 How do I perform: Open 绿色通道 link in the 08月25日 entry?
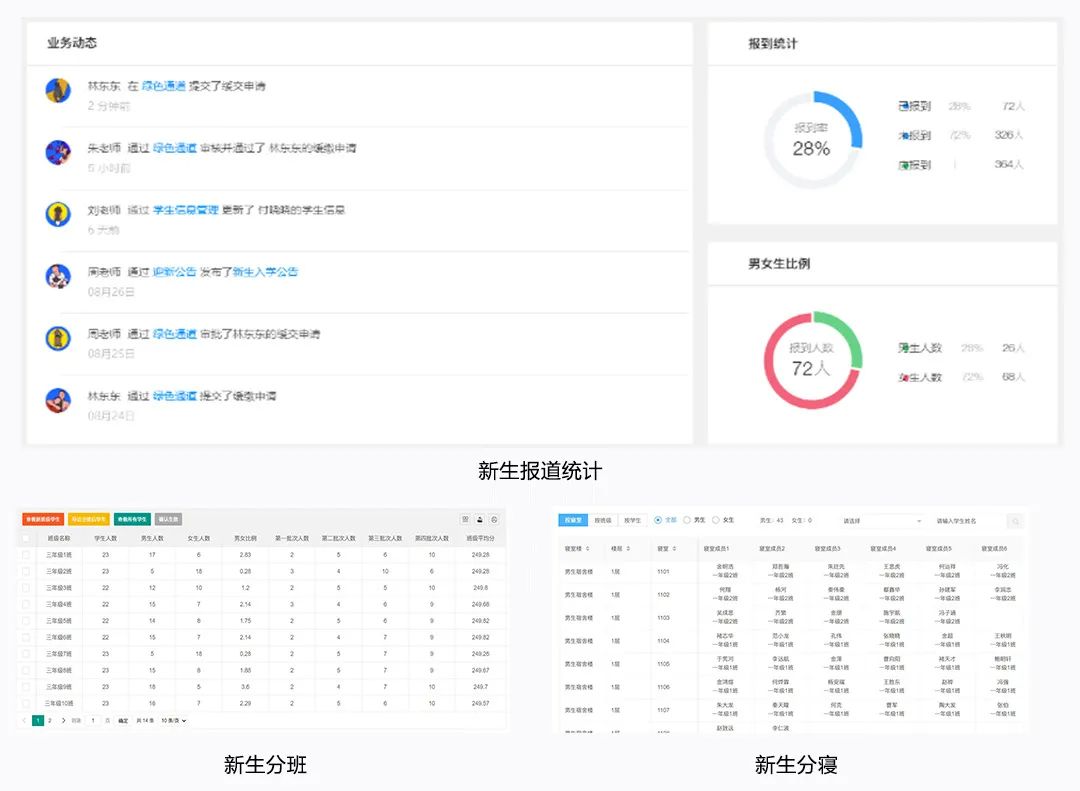click(x=174, y=334)
